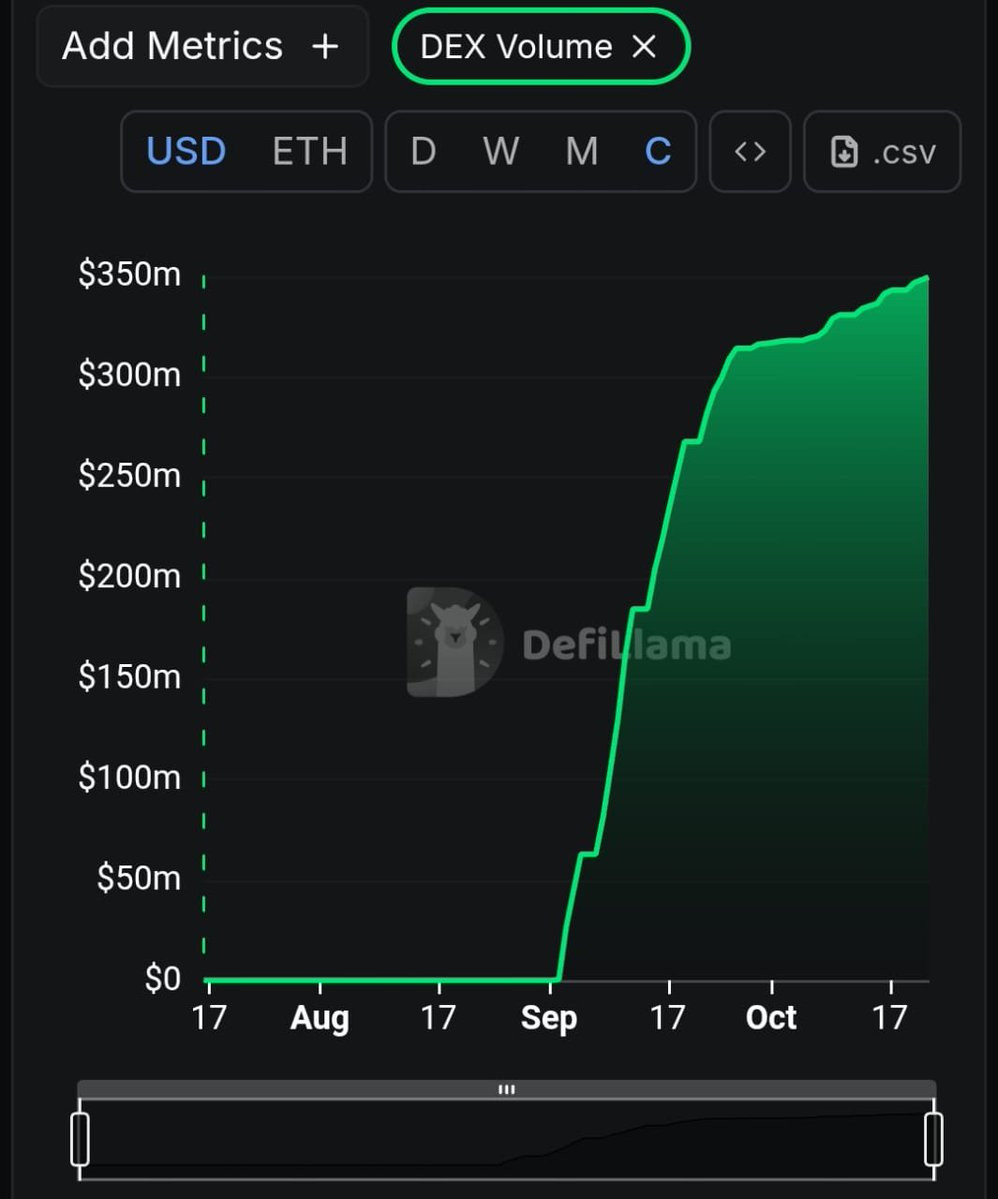Click the DefiLlama logo watermark
This screenshot has height=1199, width=998.
click(569, 642)
